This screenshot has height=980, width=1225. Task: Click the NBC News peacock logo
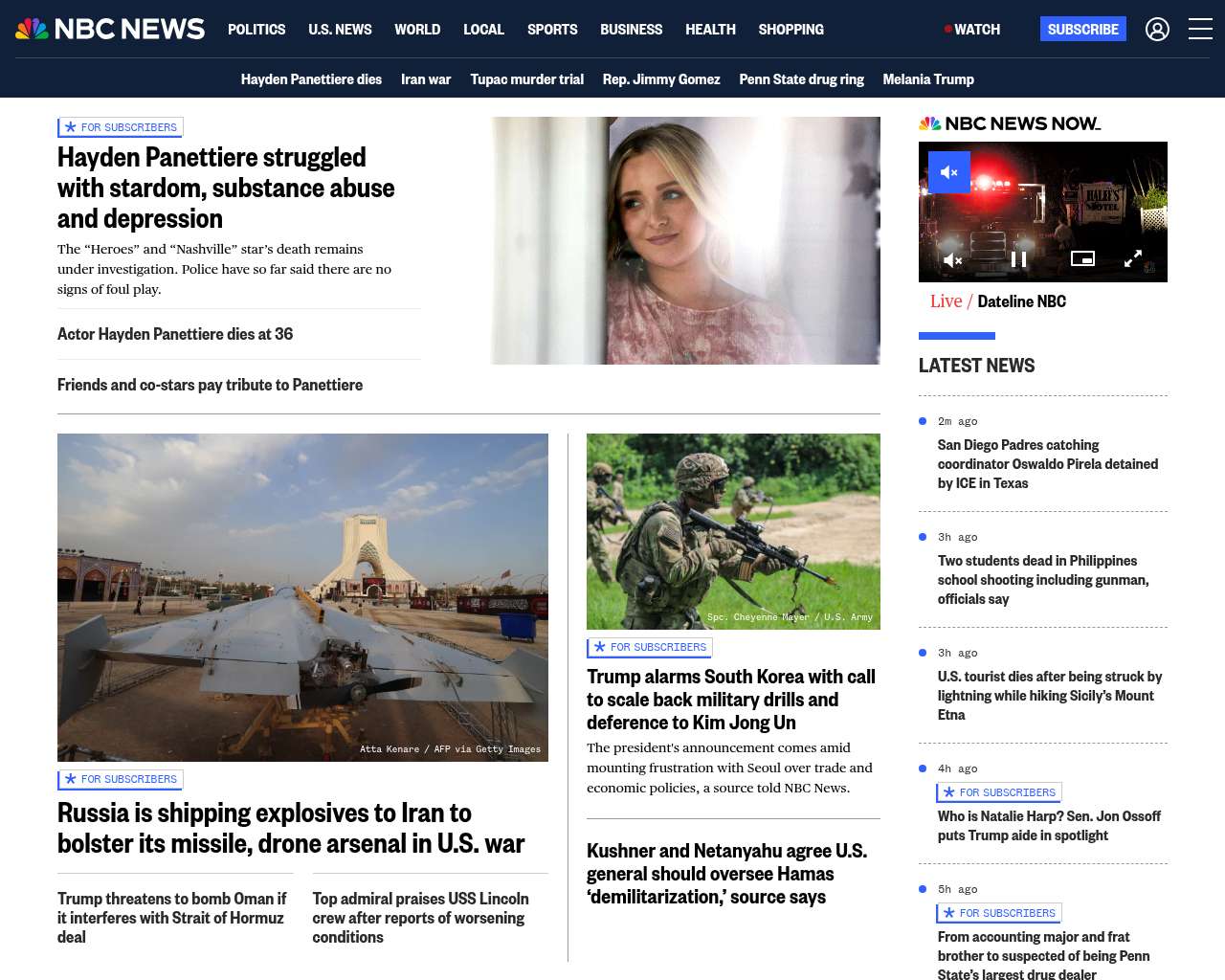tap(110, 29)
